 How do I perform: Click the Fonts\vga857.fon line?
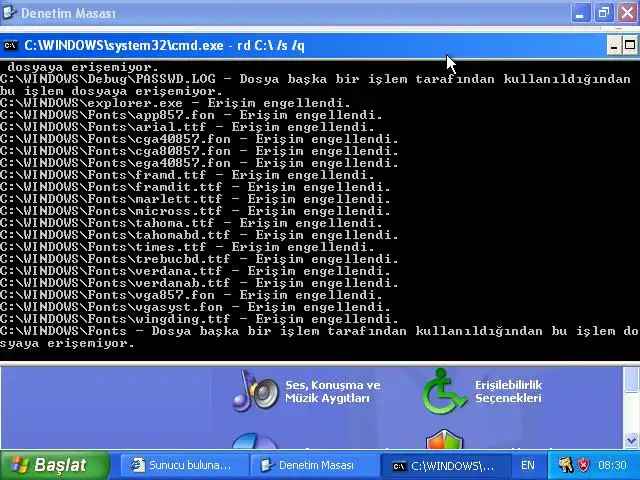click(x=191, y=295)
